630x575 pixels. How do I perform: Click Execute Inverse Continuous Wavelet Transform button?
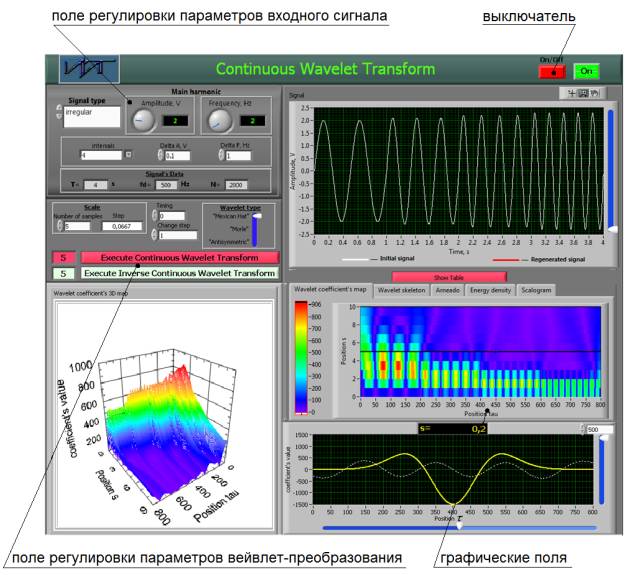point(179,272)
